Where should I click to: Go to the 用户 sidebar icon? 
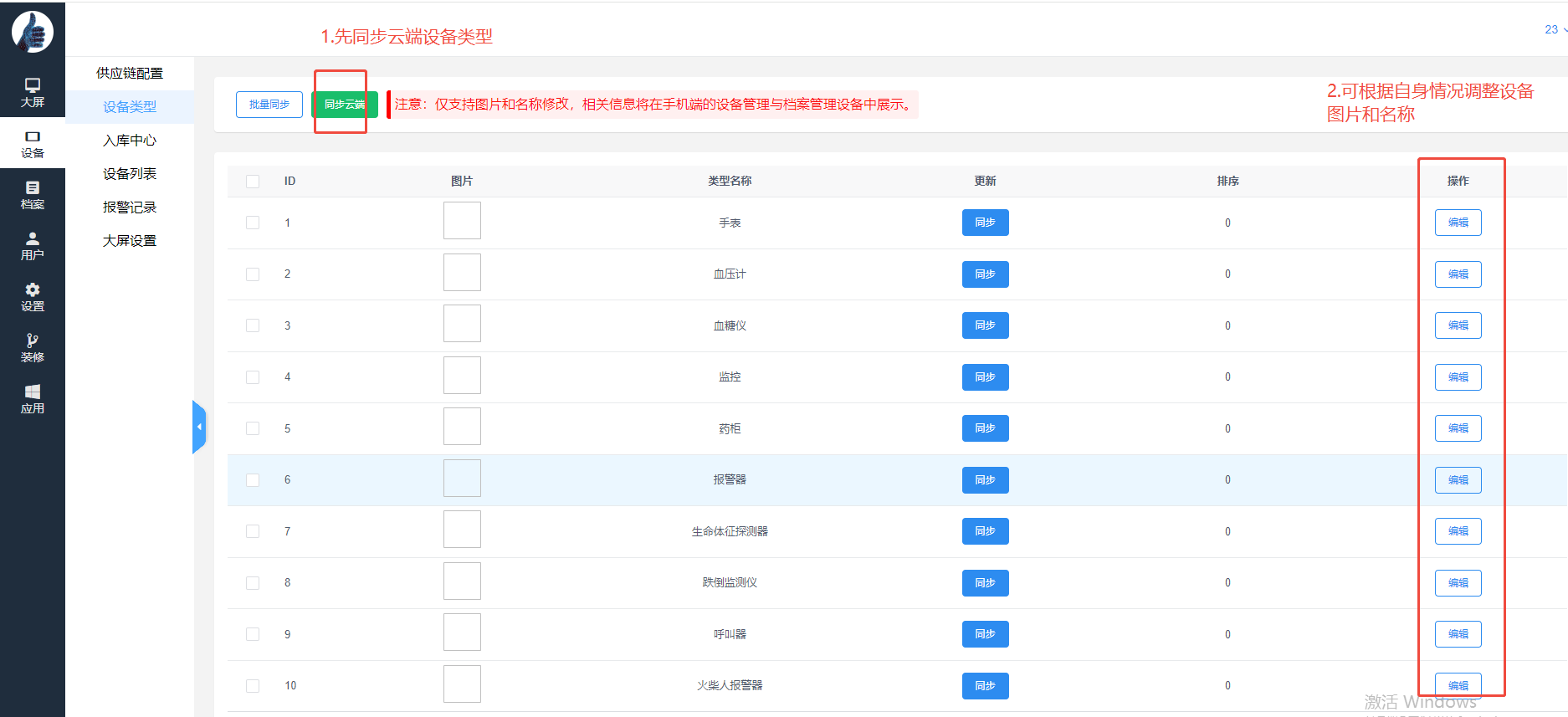click(x=33, y=245)
